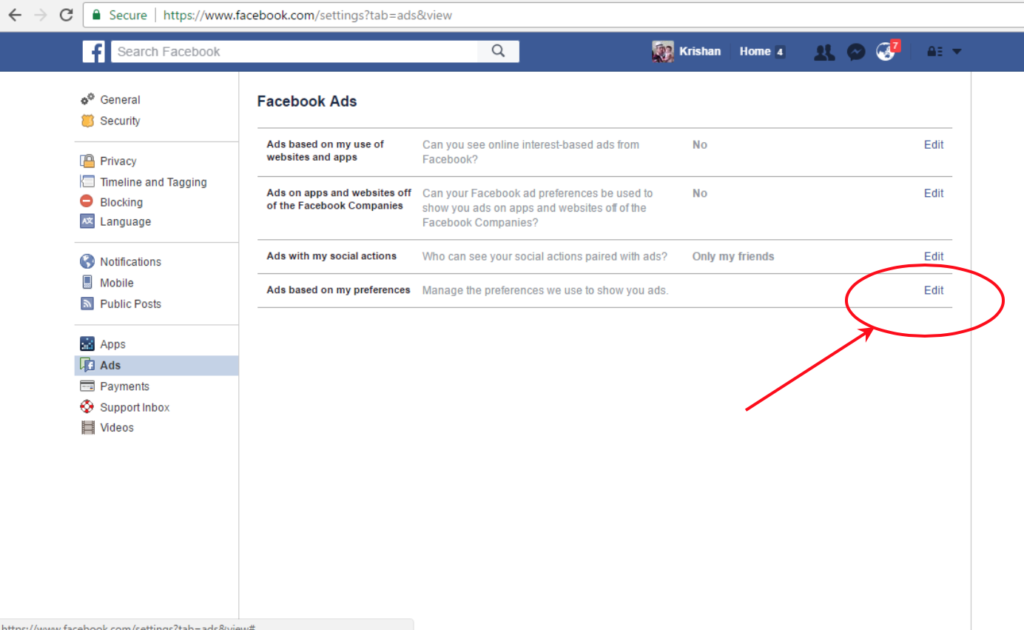1024x630 pixels.
Task: Open the Home 4 dropdown item
Action: coord(761,51)
